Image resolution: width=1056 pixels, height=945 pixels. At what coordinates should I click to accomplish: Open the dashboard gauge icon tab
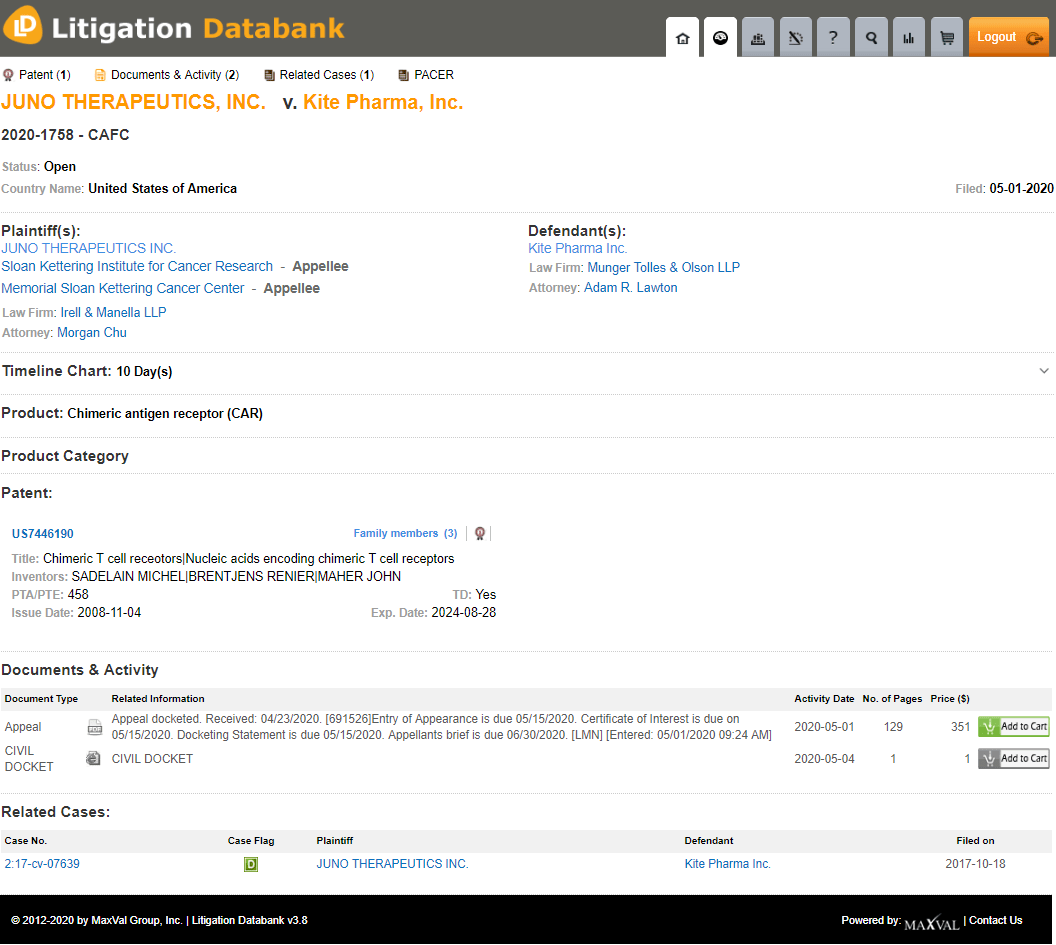pos(720,38)
